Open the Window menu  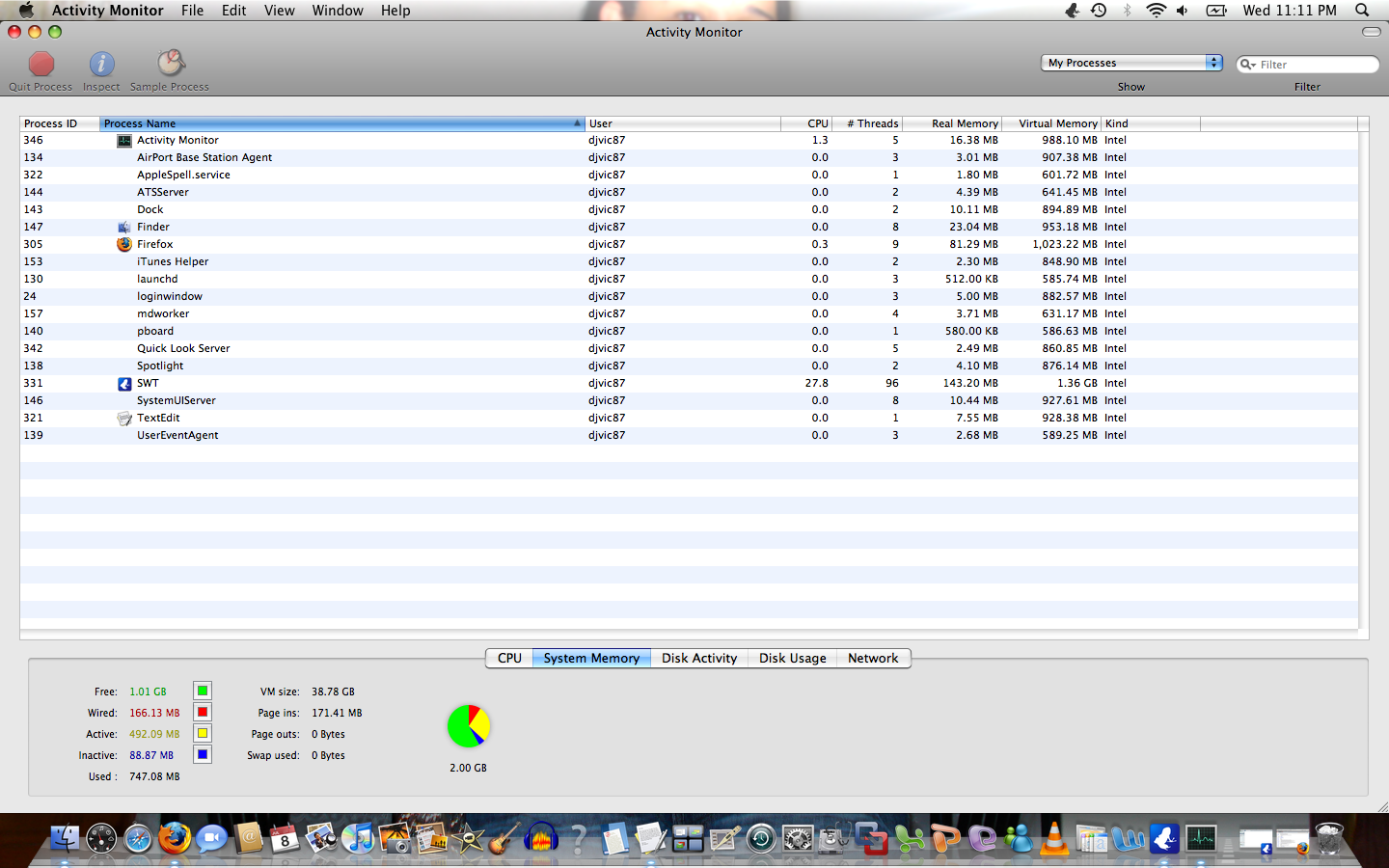coord(338,10)
